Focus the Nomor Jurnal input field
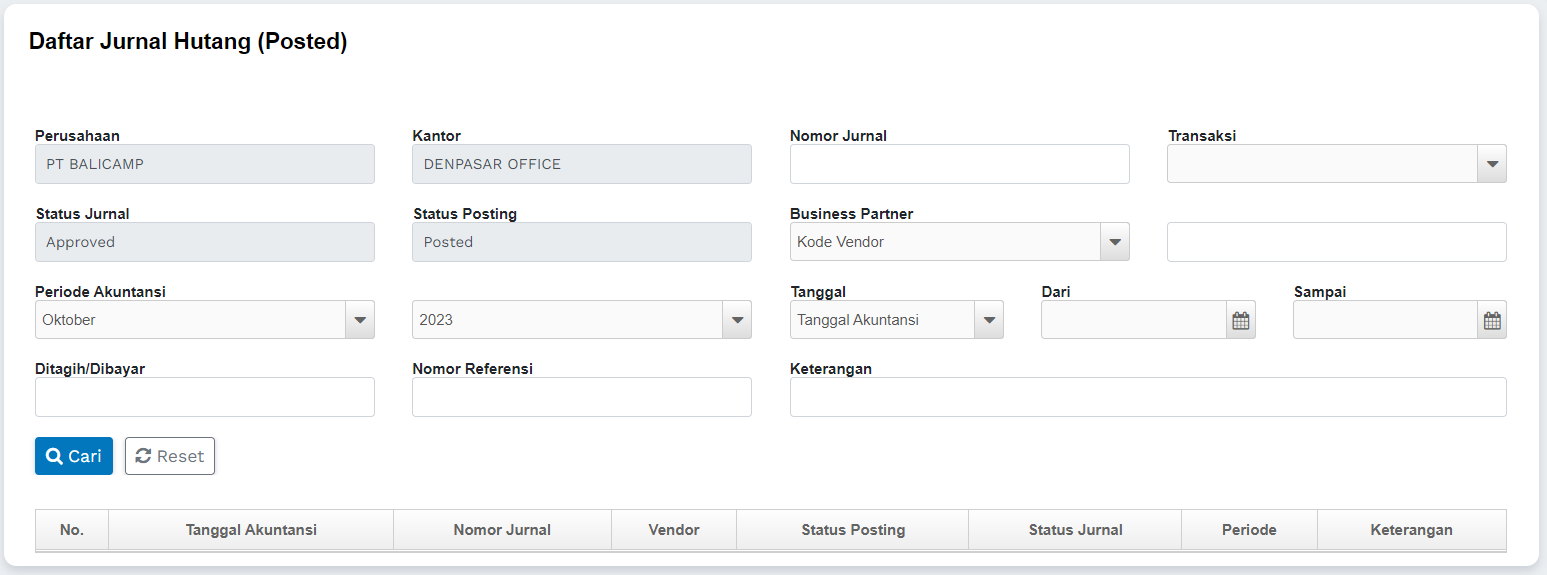Viewport: 1547px width, 575px height. [959, 164]
